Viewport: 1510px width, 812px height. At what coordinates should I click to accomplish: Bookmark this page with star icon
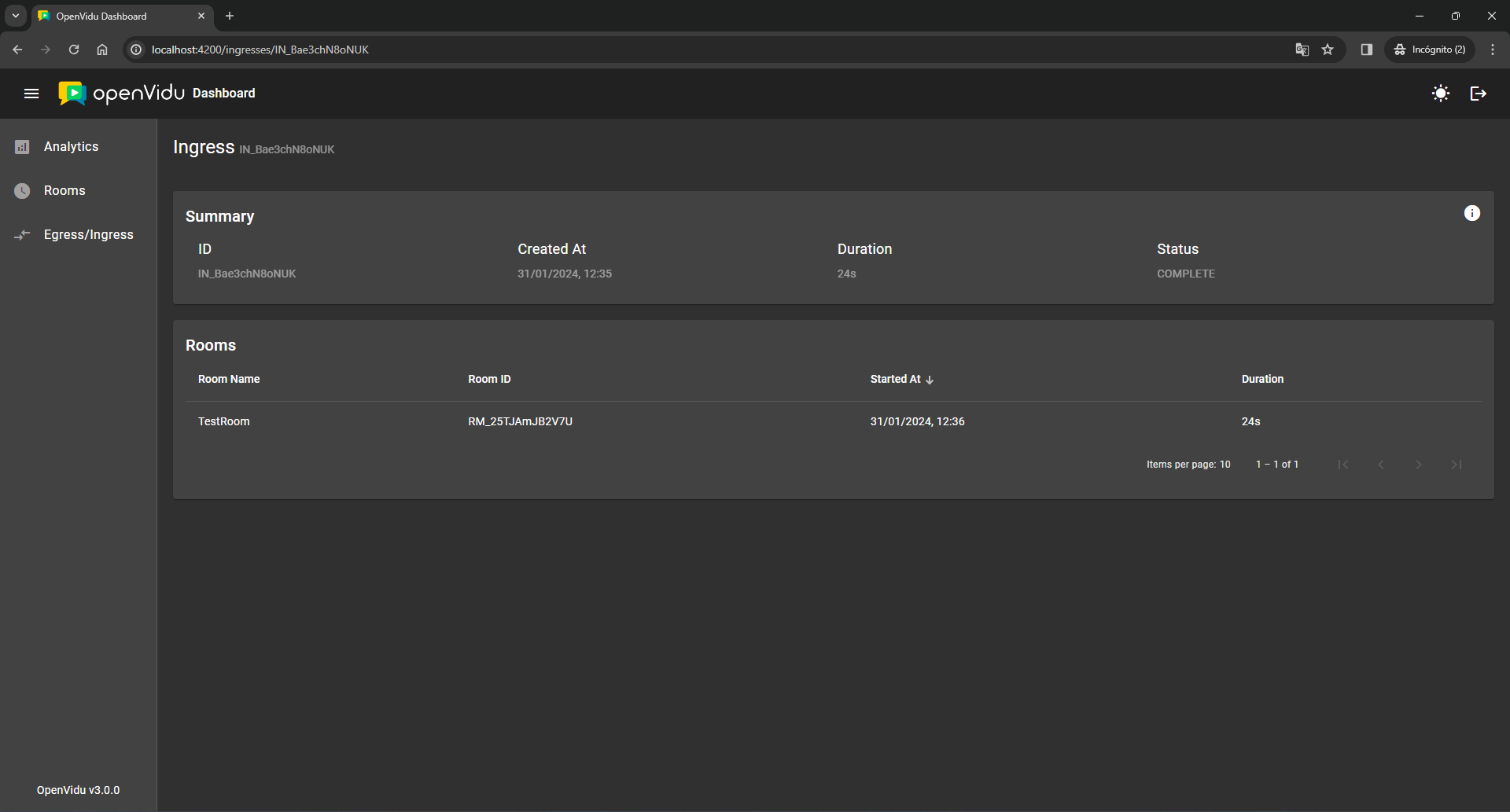[x=1328, y=50]
